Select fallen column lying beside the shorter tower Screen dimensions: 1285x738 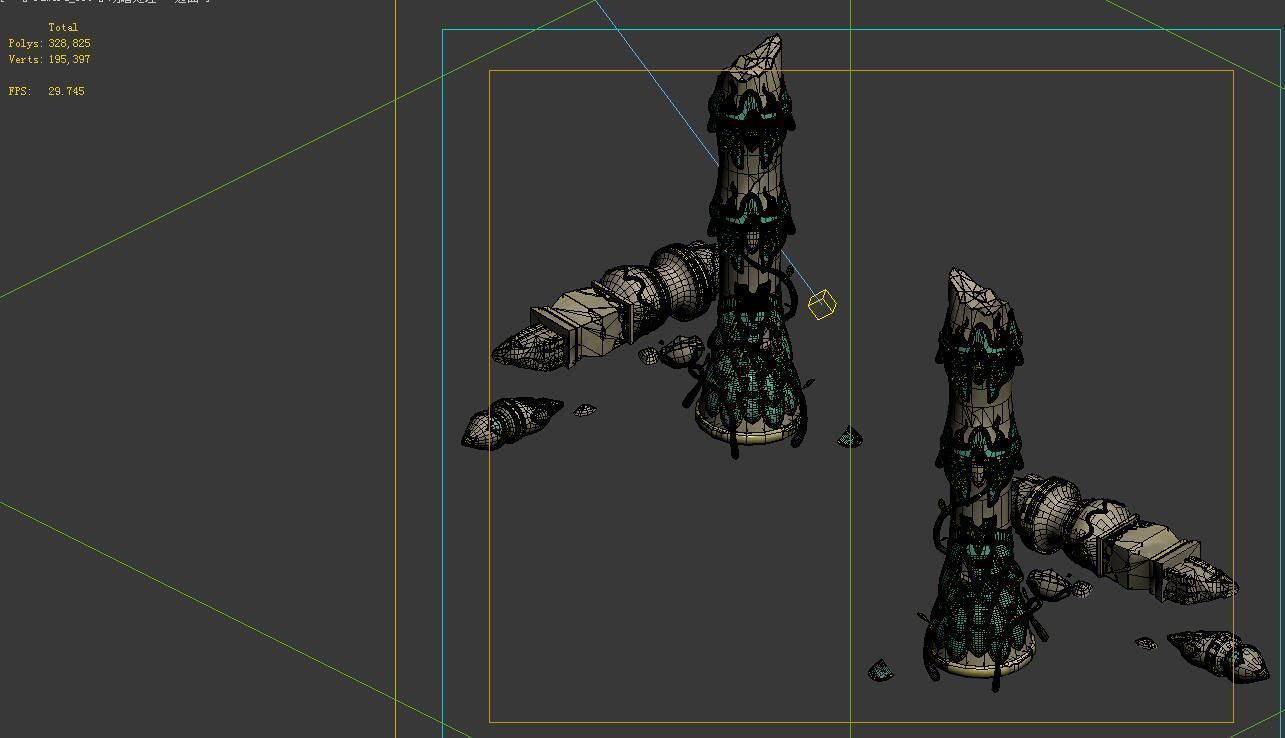(1125, 540)
